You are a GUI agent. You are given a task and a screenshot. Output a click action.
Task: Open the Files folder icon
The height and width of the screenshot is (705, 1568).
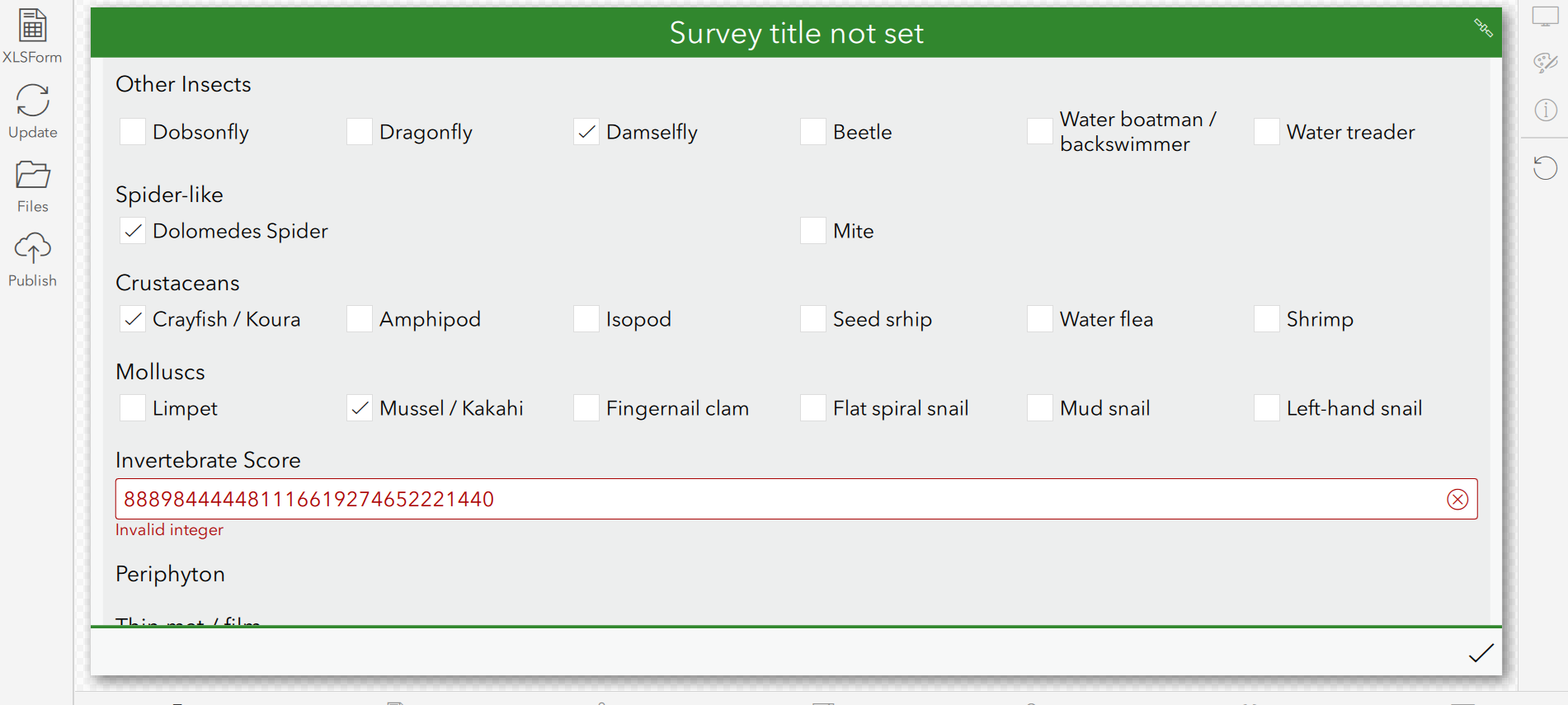32,176
